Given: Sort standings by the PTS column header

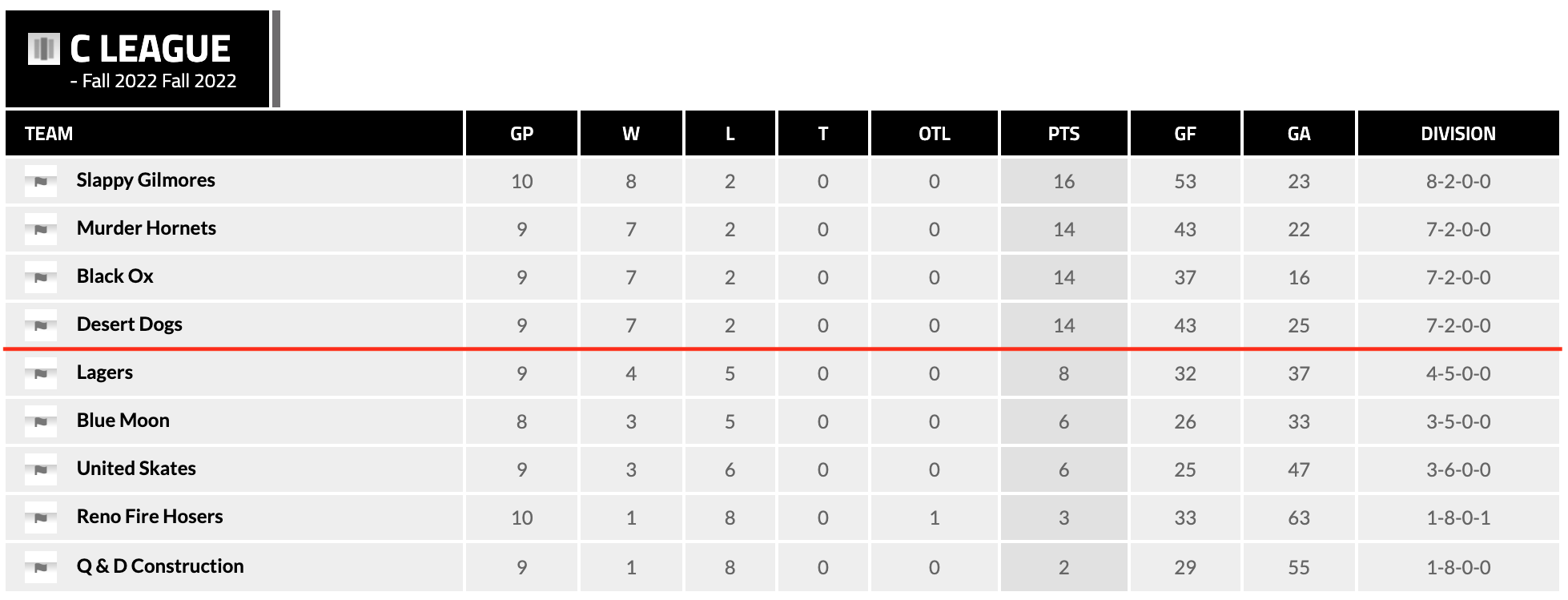Looking at the screenshot, I should click(x=1063, y=134).
